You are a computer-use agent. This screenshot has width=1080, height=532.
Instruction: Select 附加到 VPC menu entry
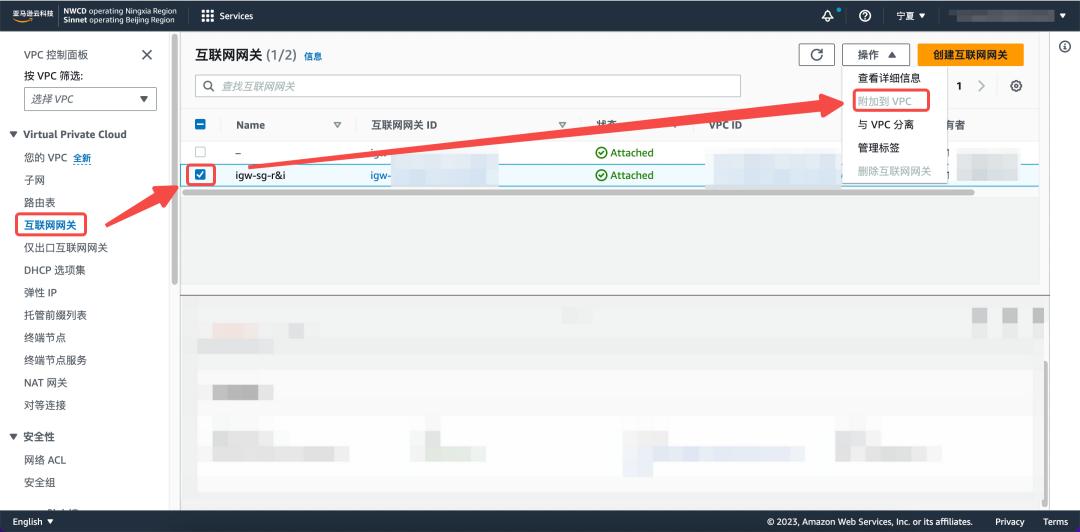884,101
